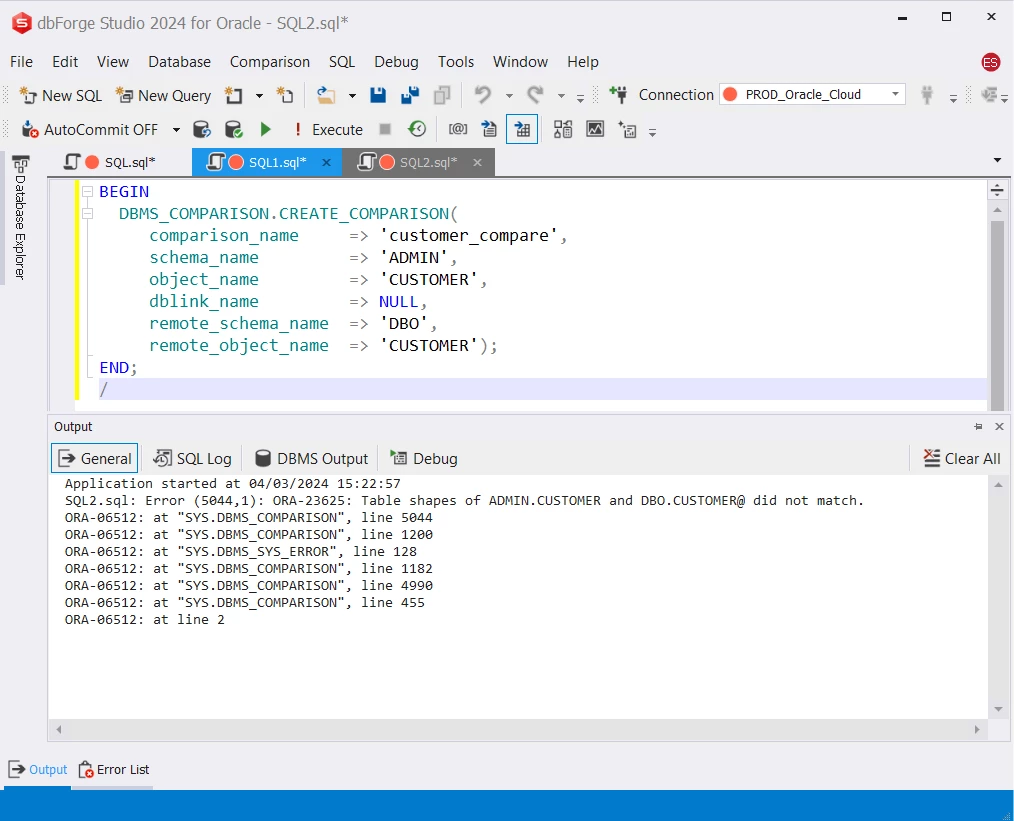The height and width of the screenshot is (821, 1014).
Task: Open the Undo history dropdown
Action: (x=510, y=96)
